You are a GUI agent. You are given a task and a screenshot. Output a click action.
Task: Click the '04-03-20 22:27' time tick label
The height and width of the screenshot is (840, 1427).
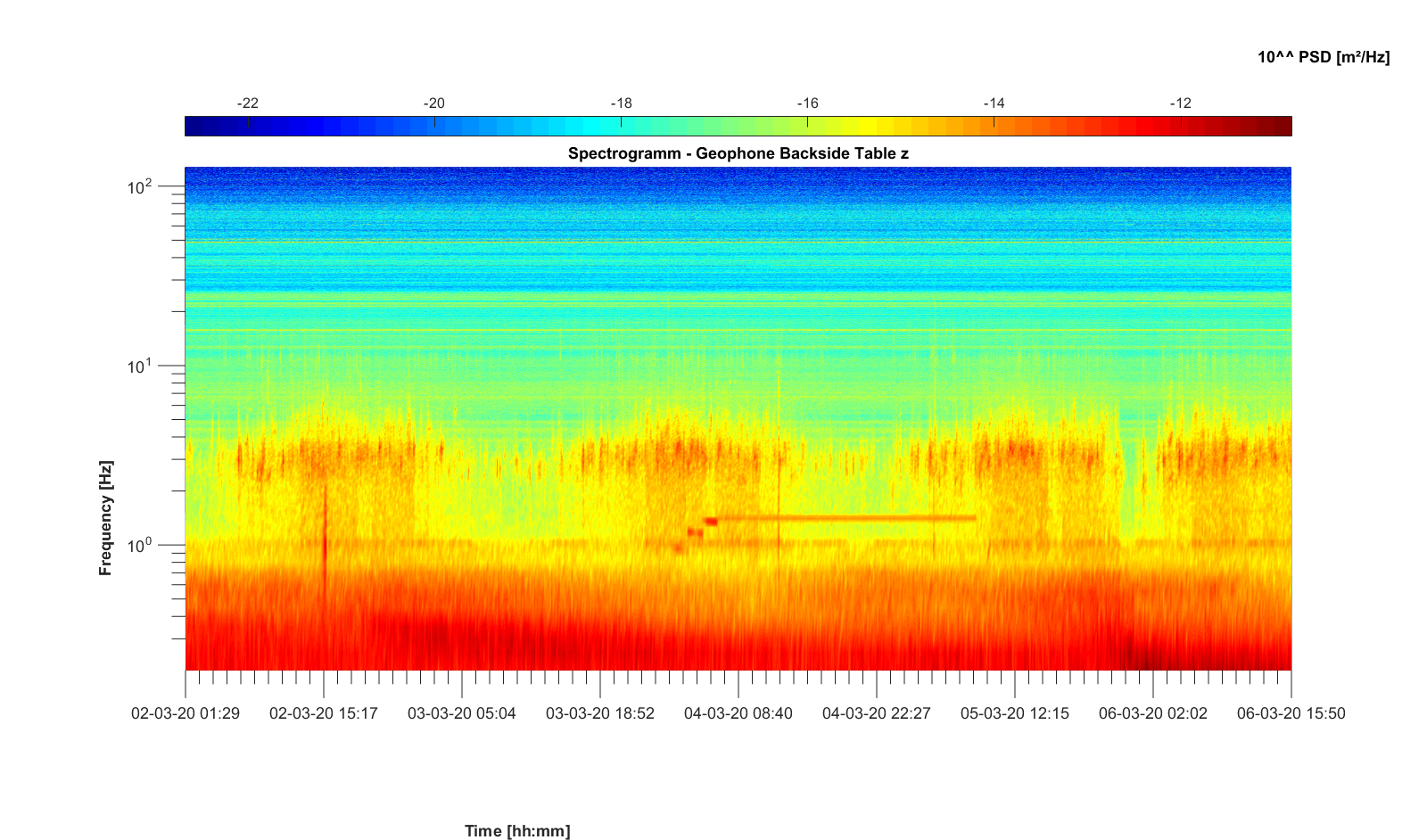[x=877, y=713]
